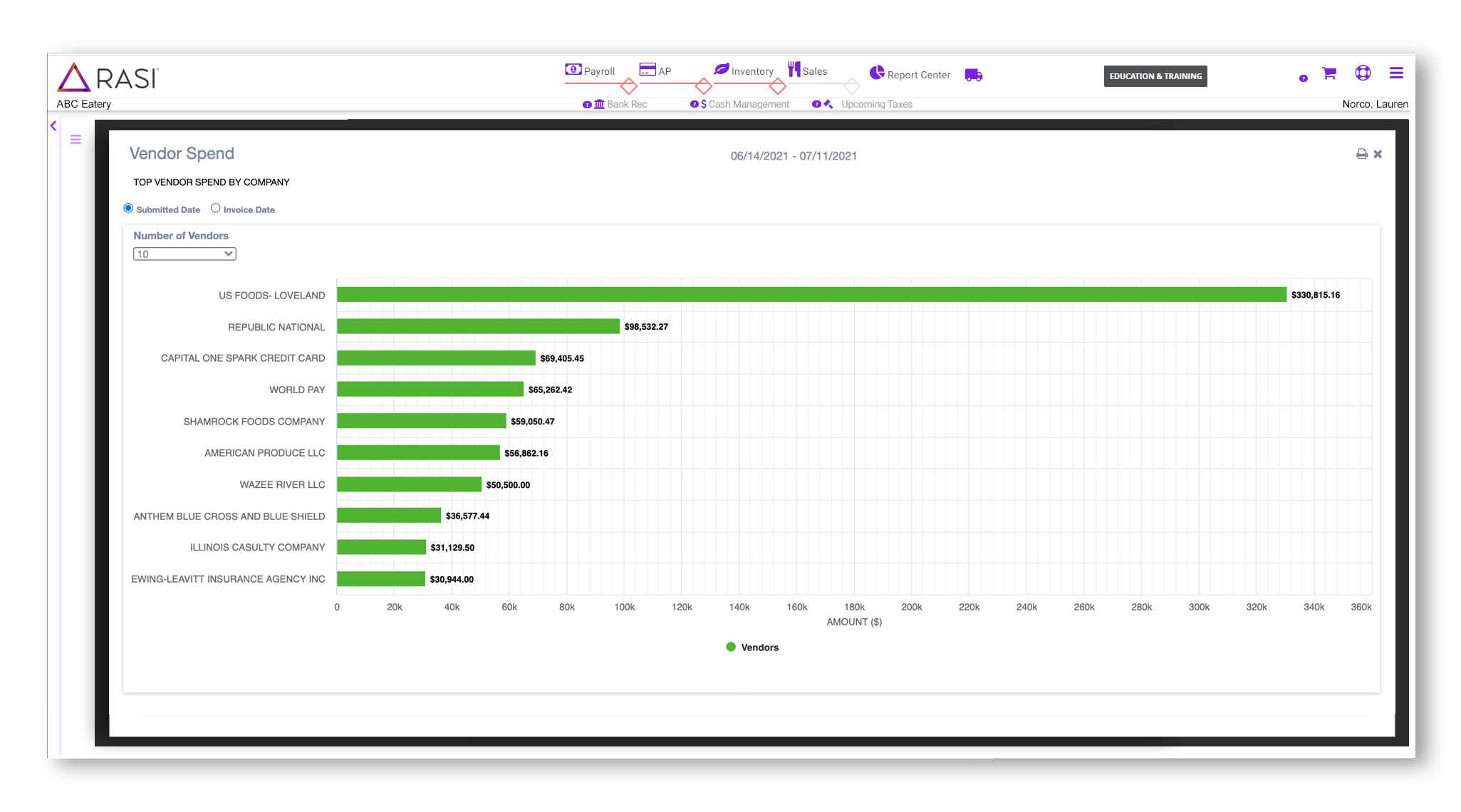
Task: Close the Vendor Spend panel
Action: 1378,154
